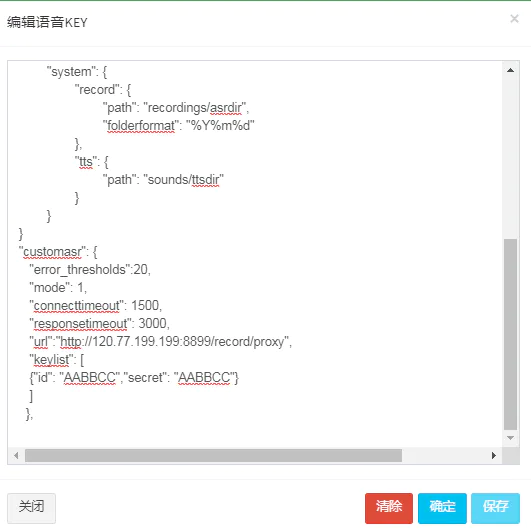The image size is (531, 529).
Task: Click the vertical scrollbar up arrow
Action: coord(510,70)
